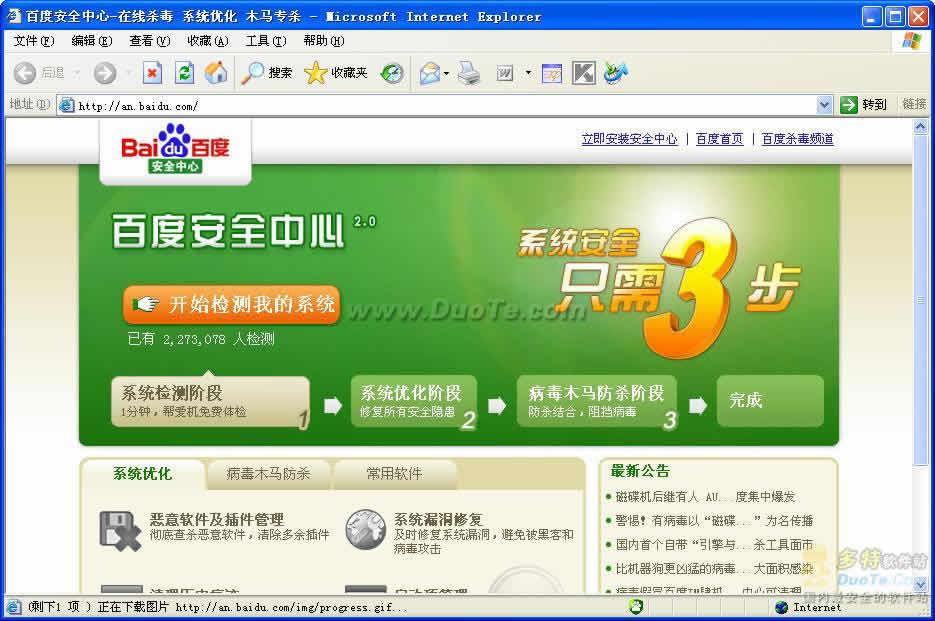Open the Forward button history dropdown arrow
Viewport: 935px width, 621px height.
click(x=129, y=73)
